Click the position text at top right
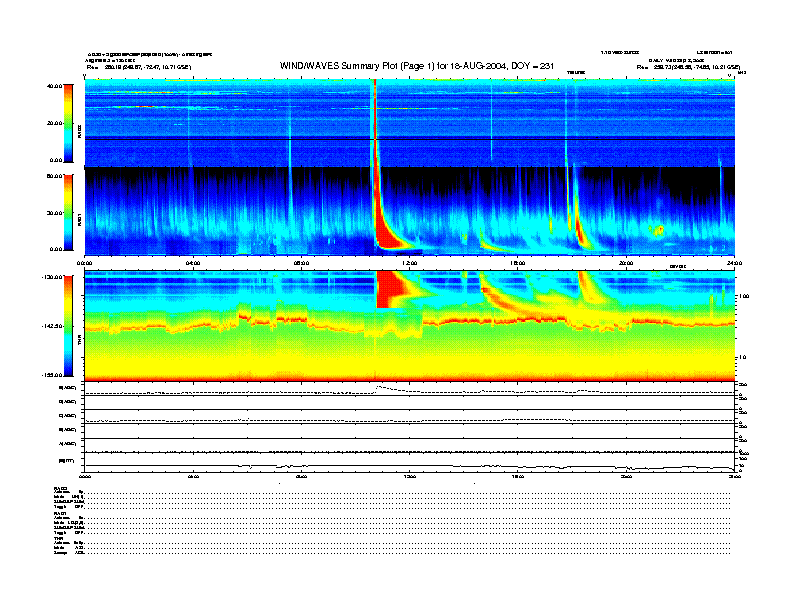Screen dimensions: 792x612 pos(688,67)
